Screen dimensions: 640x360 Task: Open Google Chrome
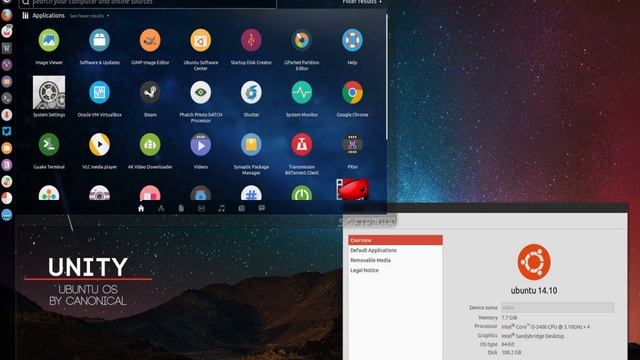pyautogui.click(x=352, y=93)
